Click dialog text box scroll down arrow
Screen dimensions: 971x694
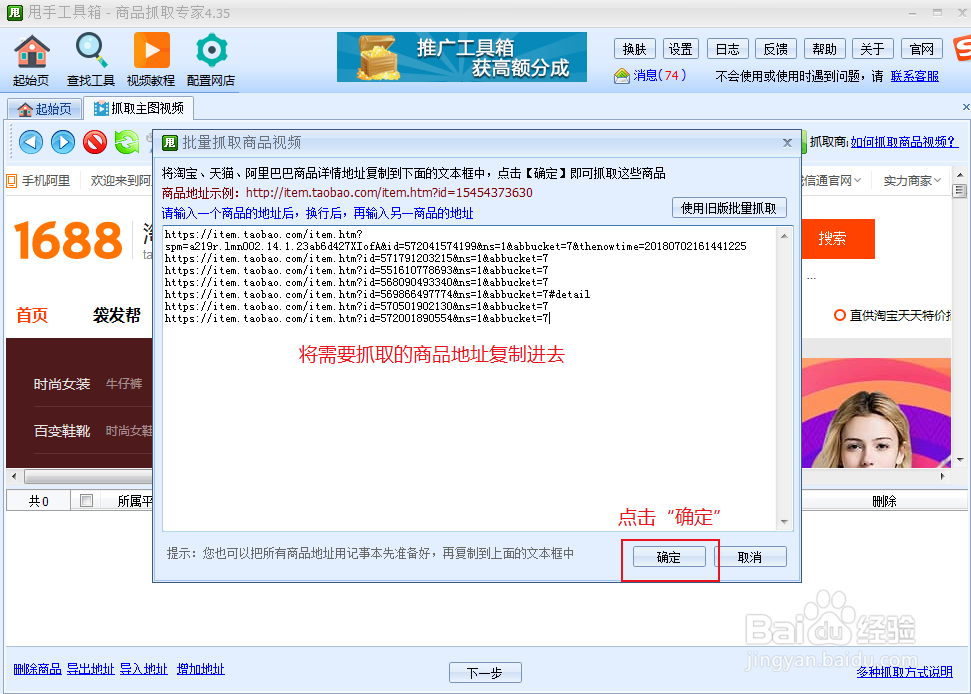coord(784,522)
